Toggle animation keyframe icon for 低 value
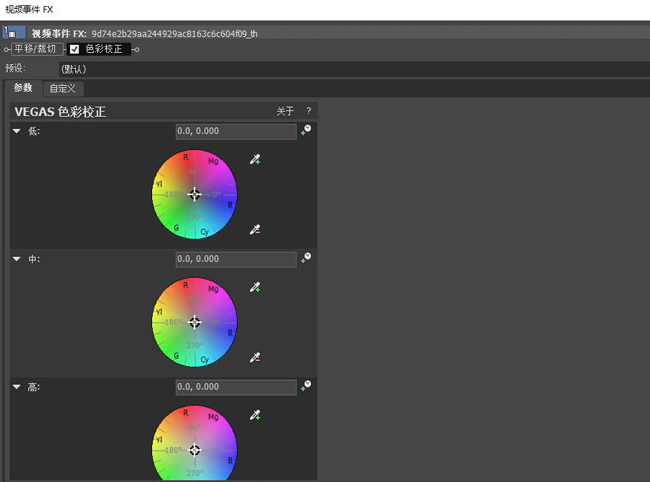This screenshot has height=482, width=650. (306, 130)
